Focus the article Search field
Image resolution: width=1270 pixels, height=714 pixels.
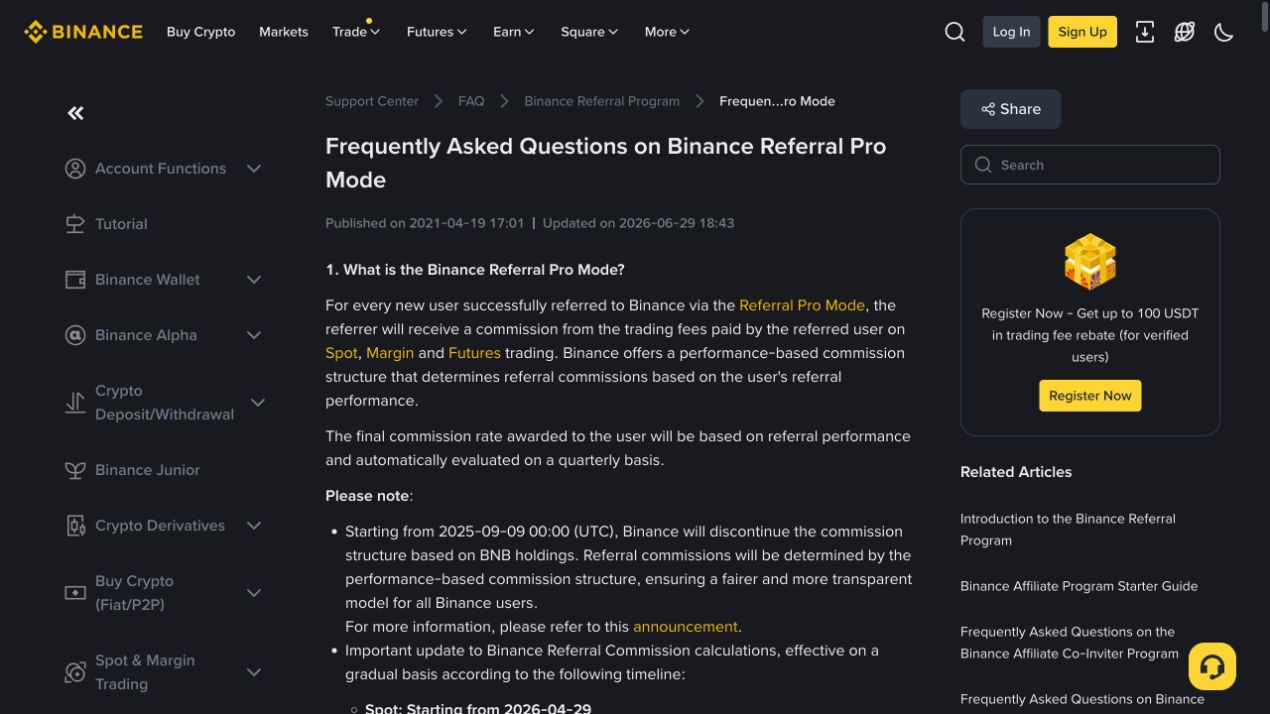pyautogui.click(x=1090, y=165)
